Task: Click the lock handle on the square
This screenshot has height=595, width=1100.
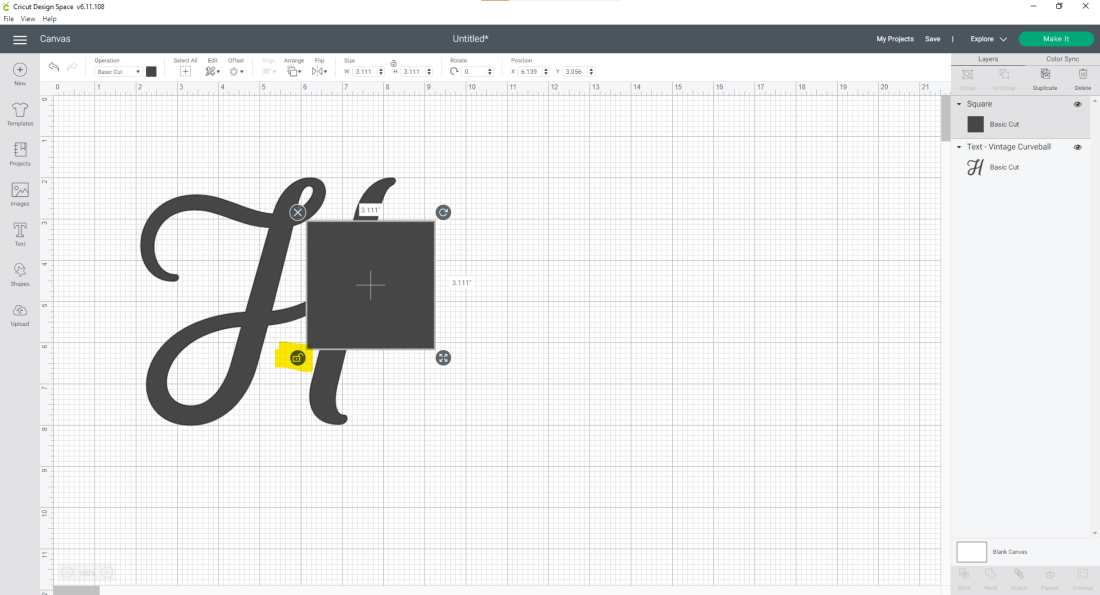Action: (297, 358)
